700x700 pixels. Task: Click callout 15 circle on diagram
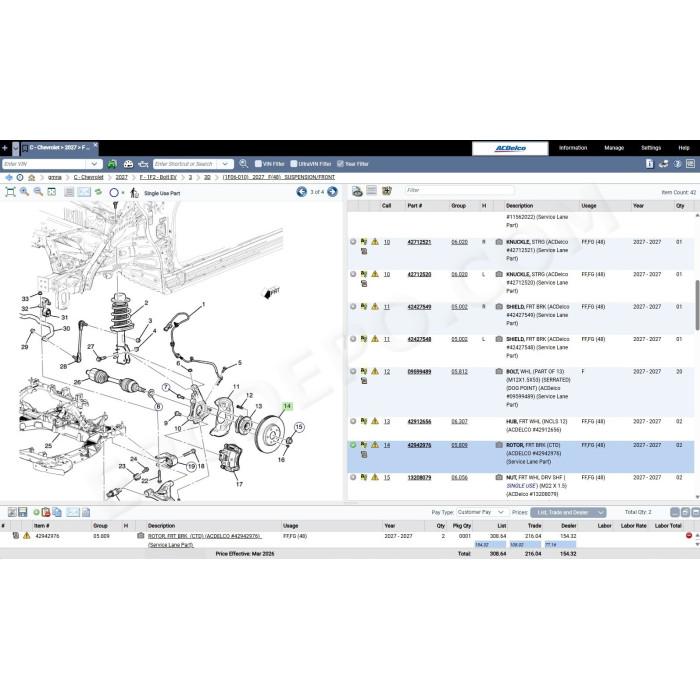(x=299, y=427)
